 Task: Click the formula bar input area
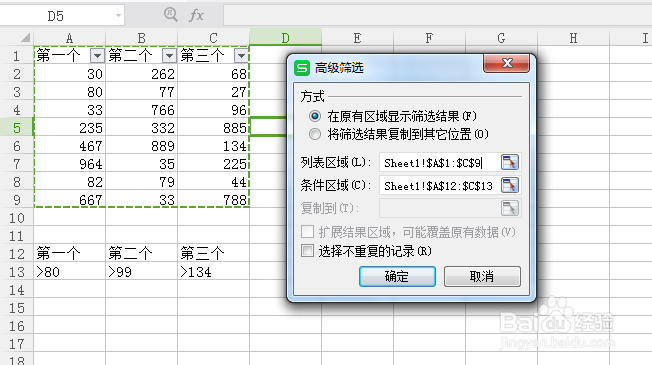coord(437,15)
